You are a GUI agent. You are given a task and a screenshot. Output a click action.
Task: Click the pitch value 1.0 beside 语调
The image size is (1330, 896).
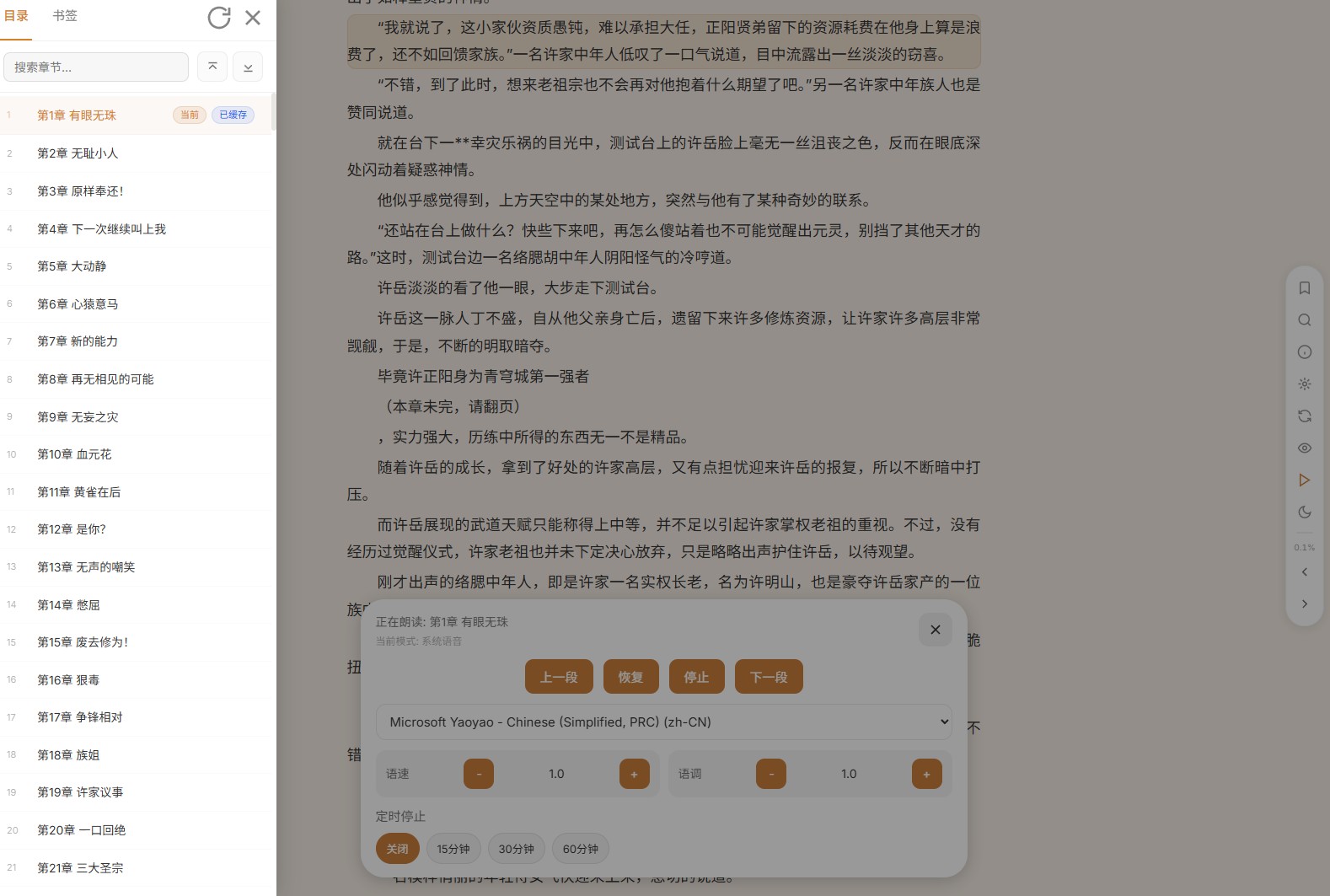[x=849, y=774]
